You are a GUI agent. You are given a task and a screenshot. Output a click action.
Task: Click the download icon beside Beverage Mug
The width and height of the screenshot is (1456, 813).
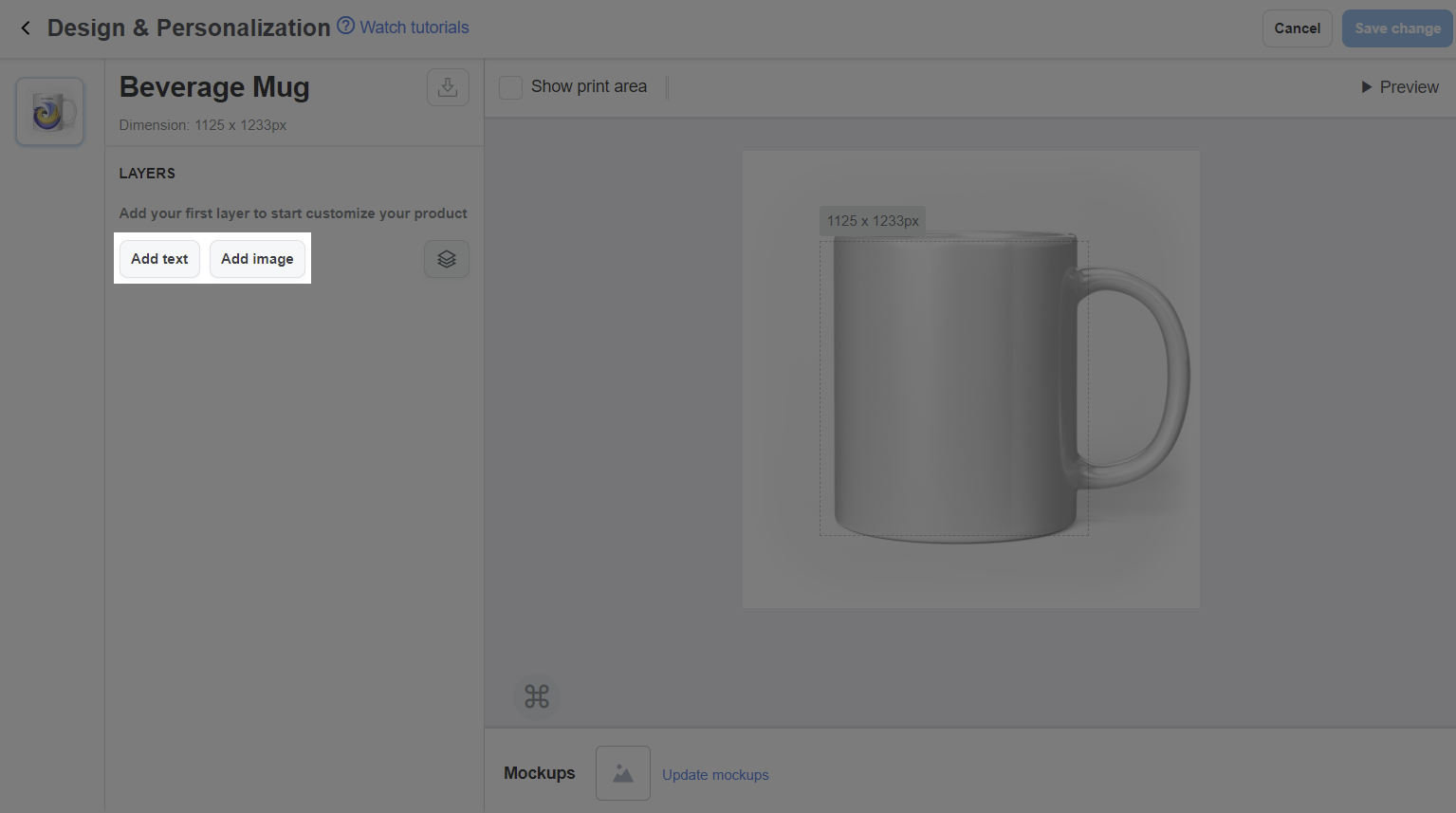[448, 87]
